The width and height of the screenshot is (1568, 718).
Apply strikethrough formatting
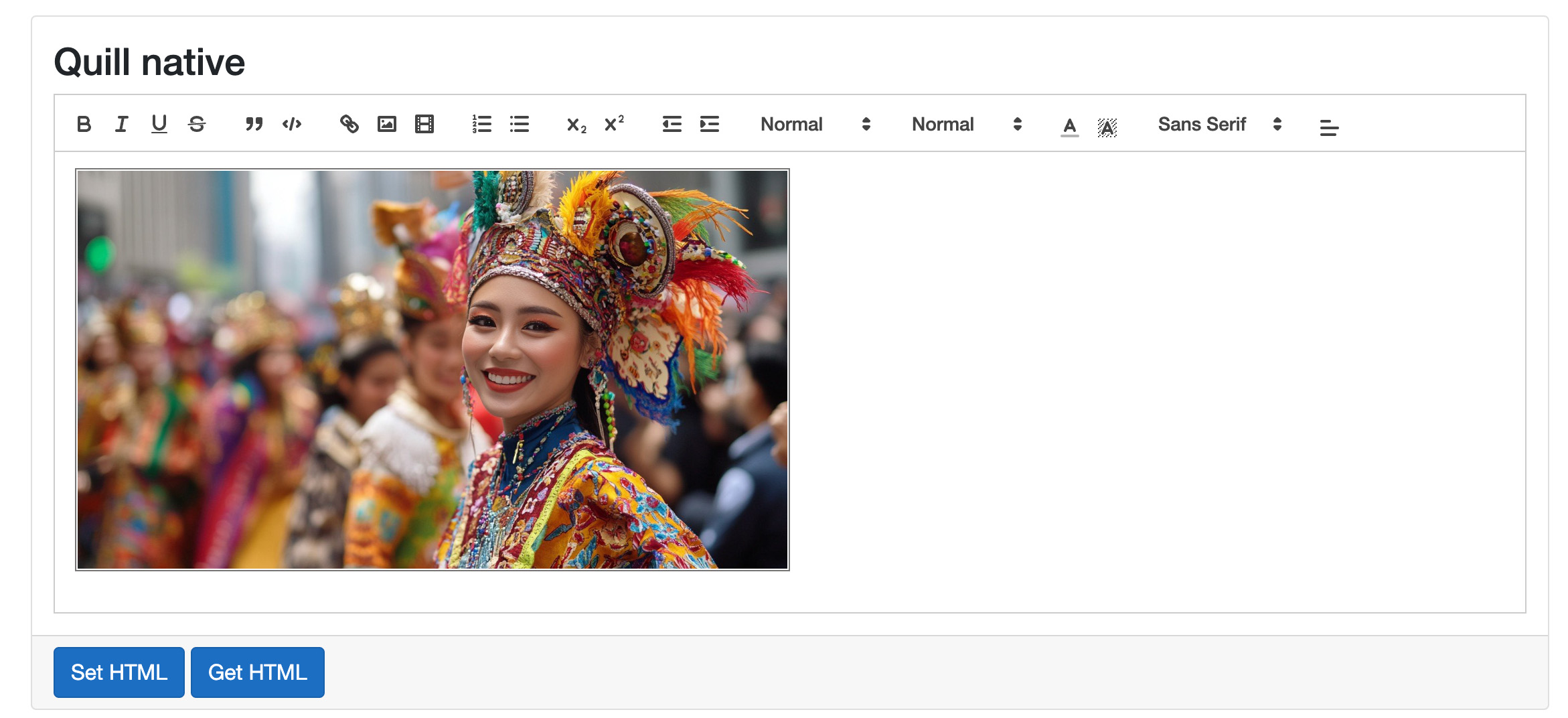pyautogui.click(x=196, y=124)
